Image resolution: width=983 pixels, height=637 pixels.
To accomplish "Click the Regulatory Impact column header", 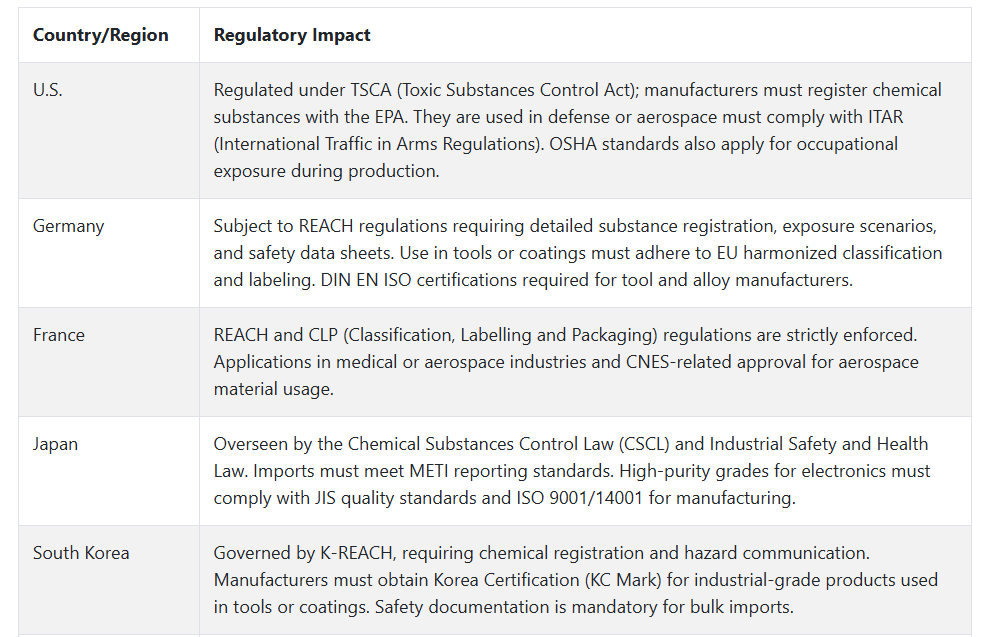I will coord(292,35).
